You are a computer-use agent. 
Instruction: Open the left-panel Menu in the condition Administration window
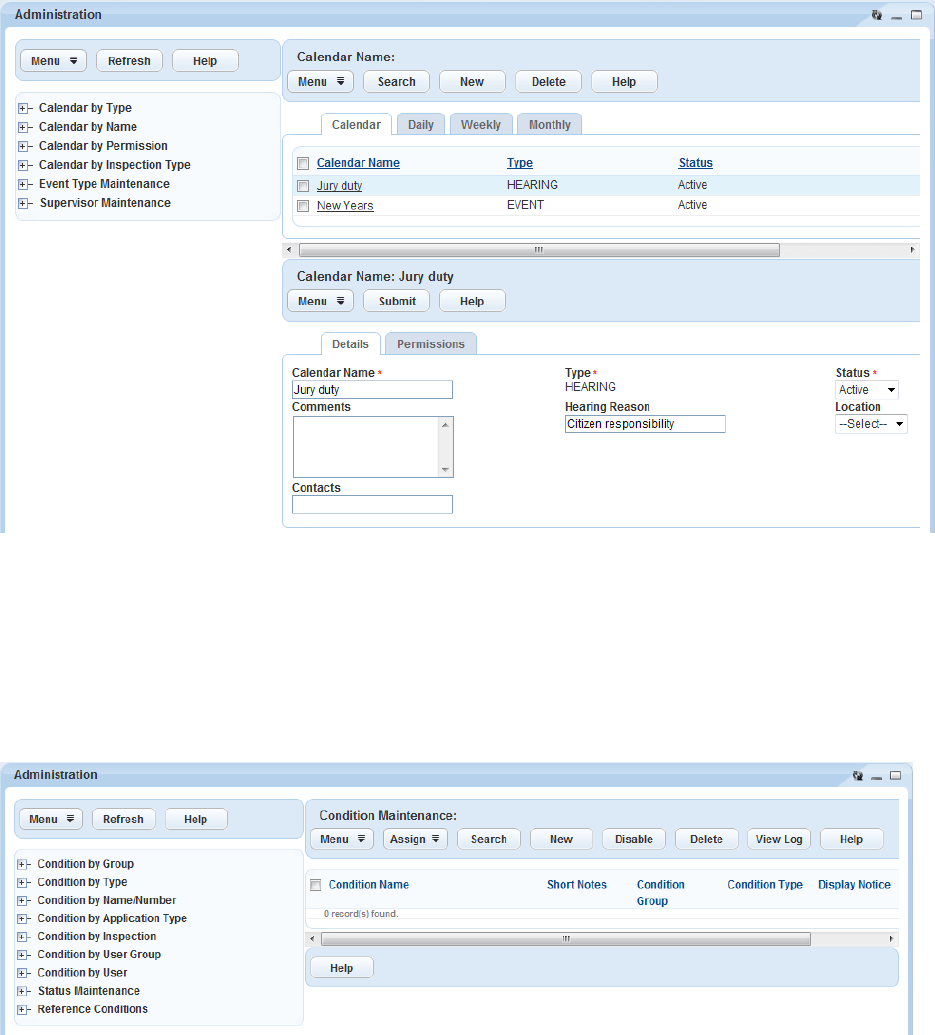click(x=51, y=819)
